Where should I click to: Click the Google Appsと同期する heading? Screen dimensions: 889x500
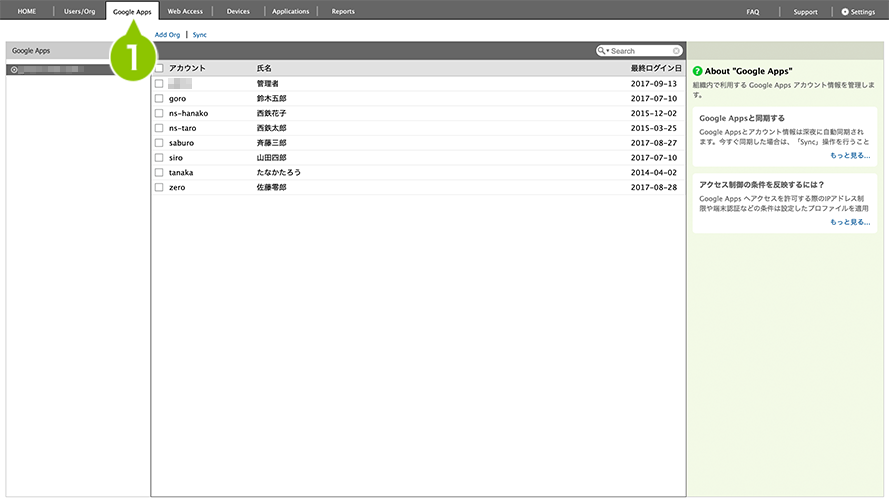coord(742,118)
